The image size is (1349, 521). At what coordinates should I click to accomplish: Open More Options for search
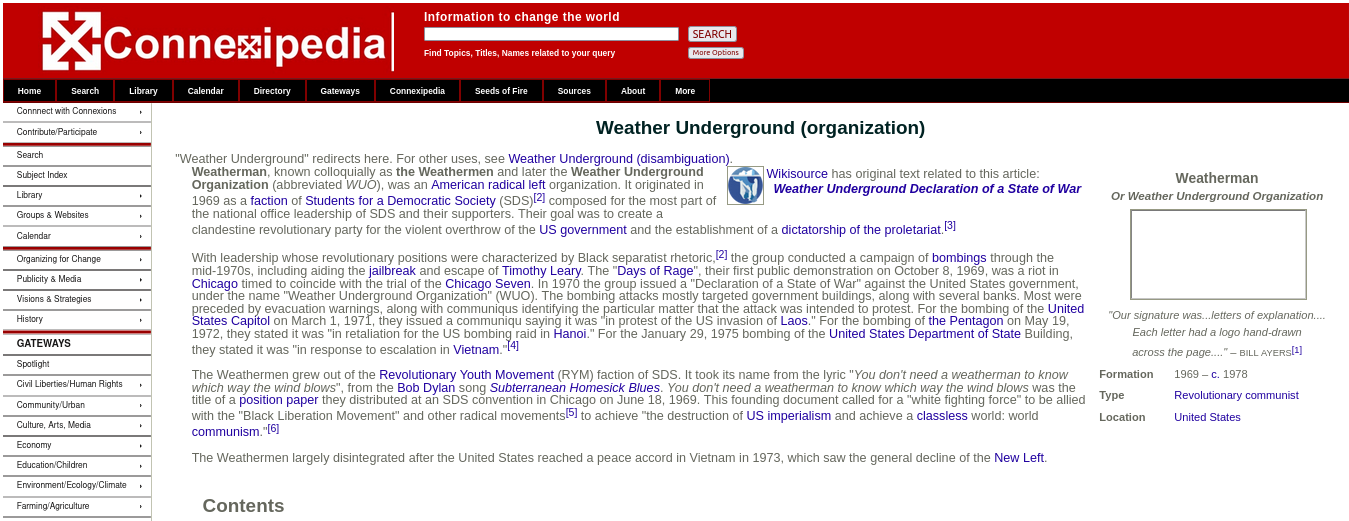tap(715, 53)
